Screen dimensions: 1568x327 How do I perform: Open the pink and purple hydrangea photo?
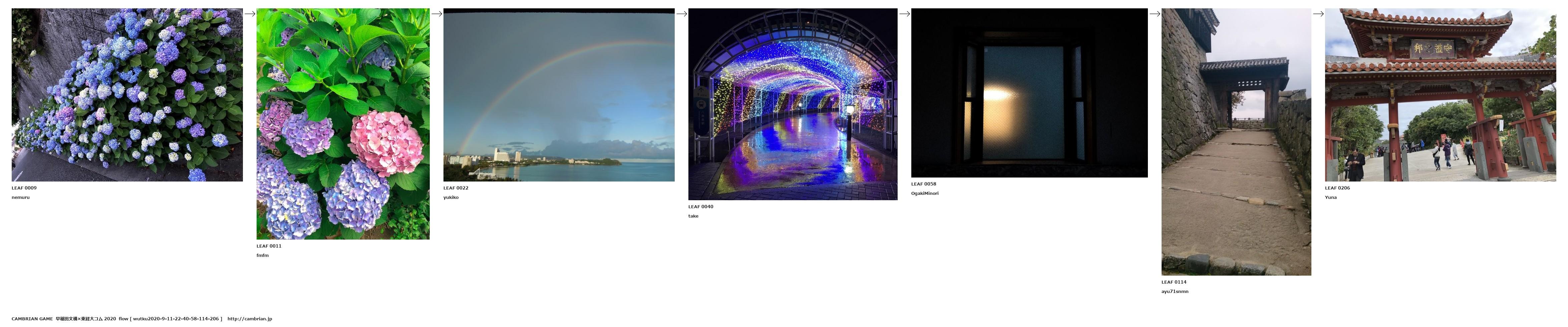point(343,123)
